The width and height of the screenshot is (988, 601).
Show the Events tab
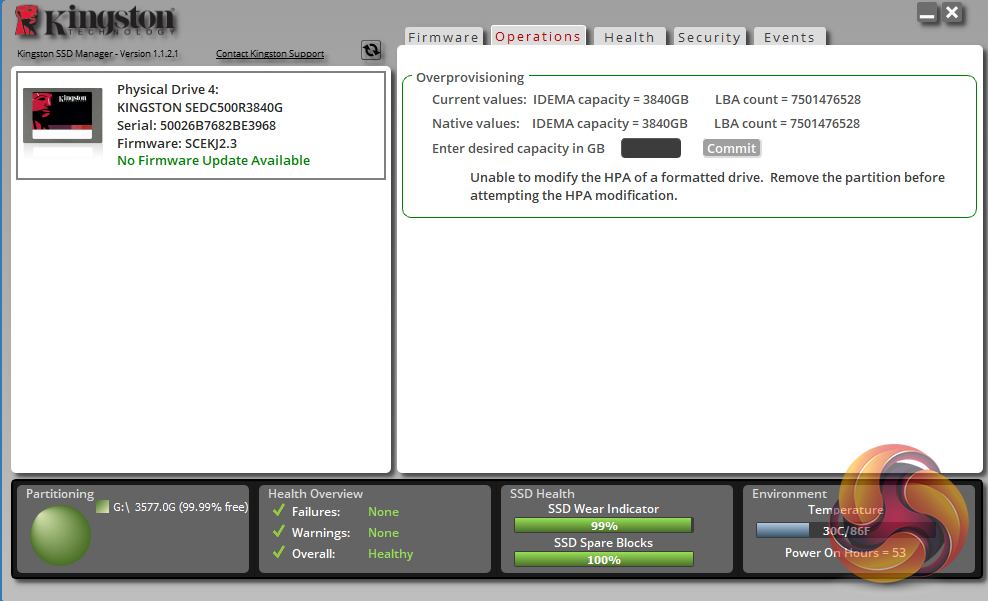(x=790, y=37)
